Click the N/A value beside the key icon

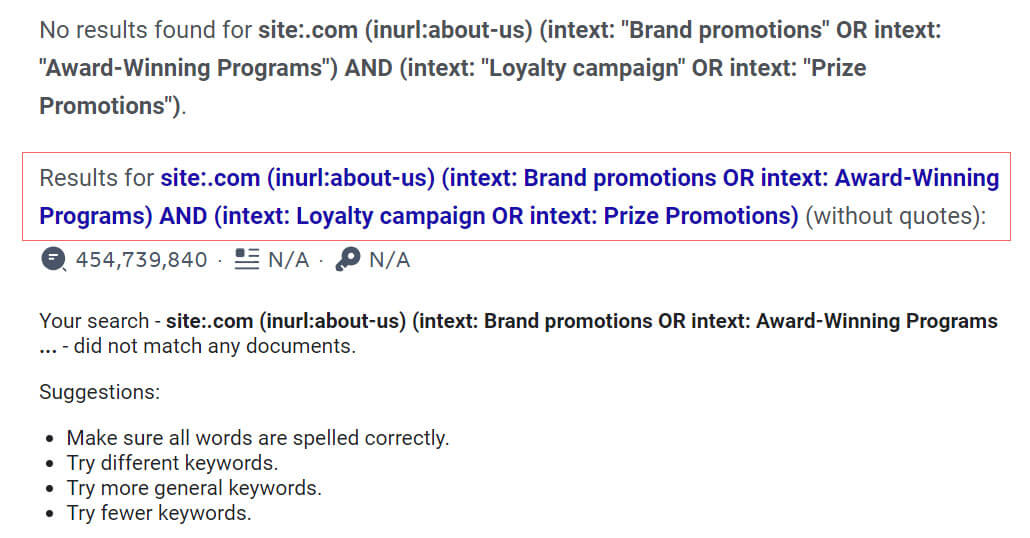[389, 260]
